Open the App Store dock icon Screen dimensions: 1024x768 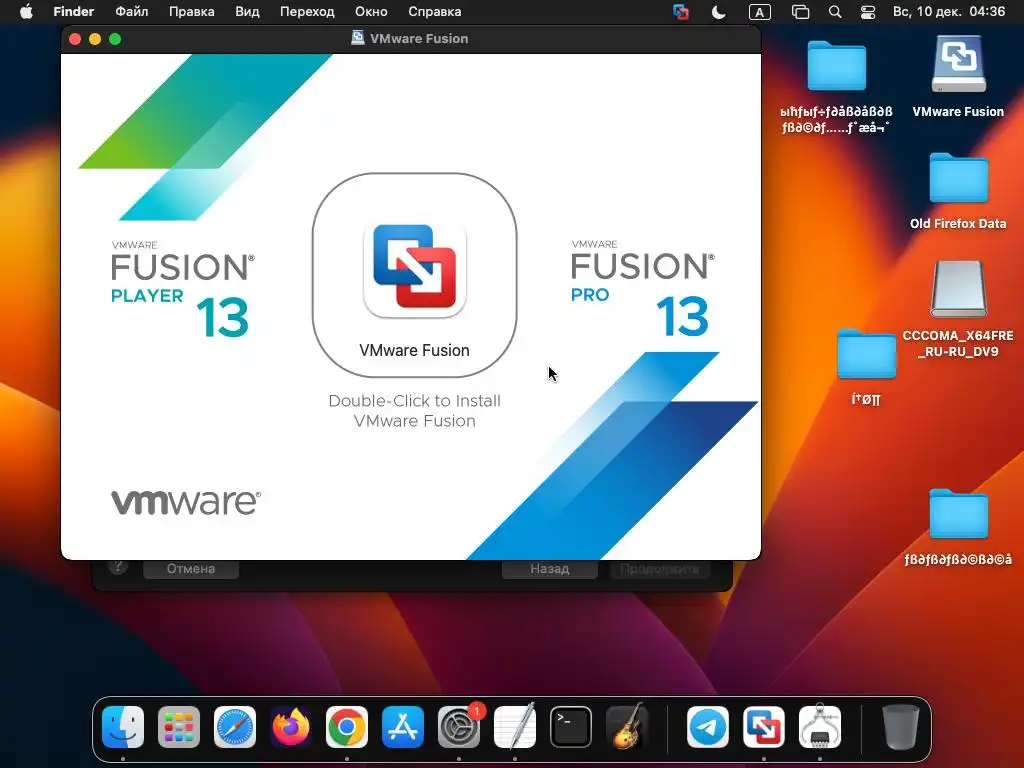coord(403,727)
